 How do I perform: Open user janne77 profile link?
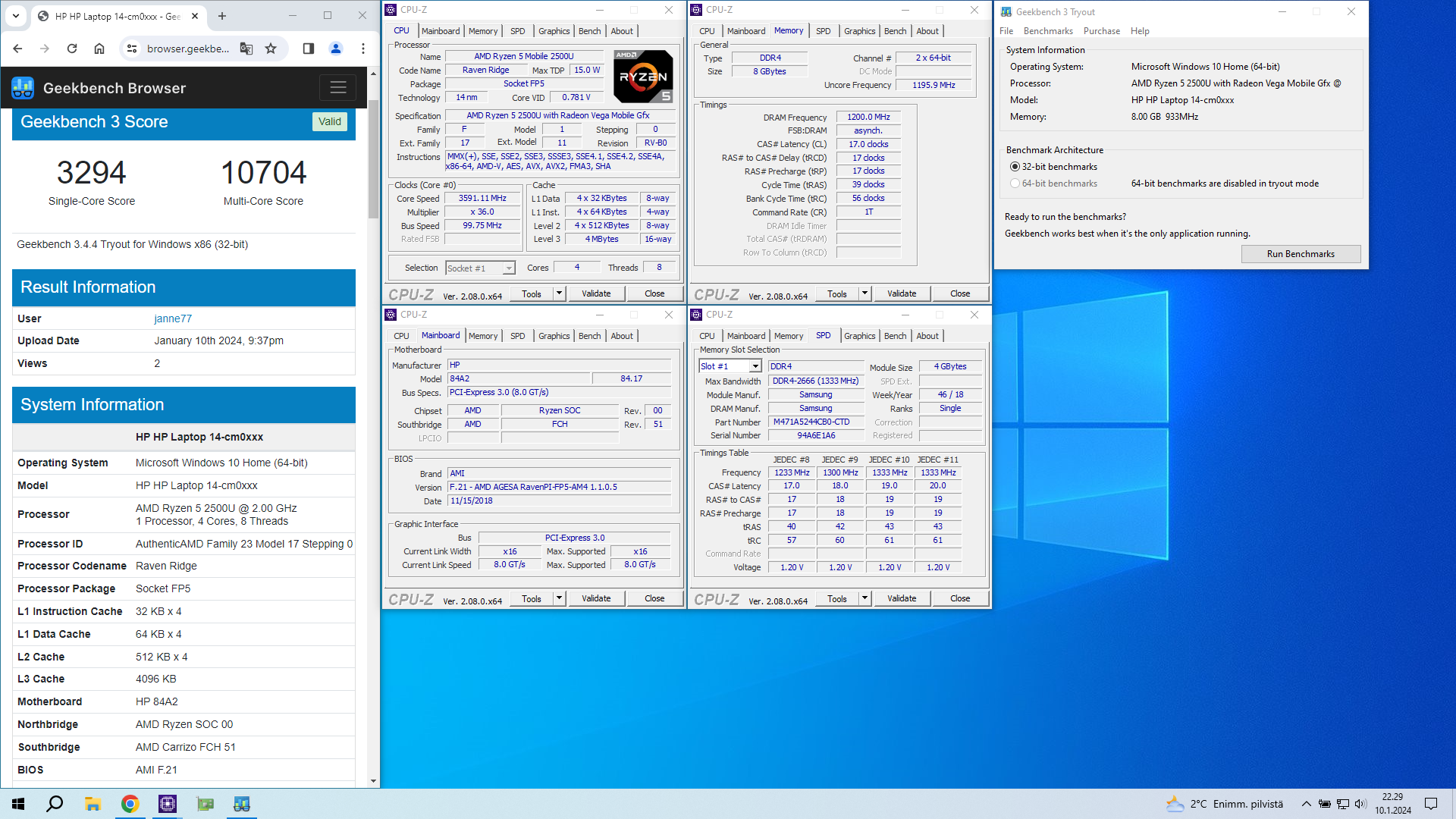point(173,318)
